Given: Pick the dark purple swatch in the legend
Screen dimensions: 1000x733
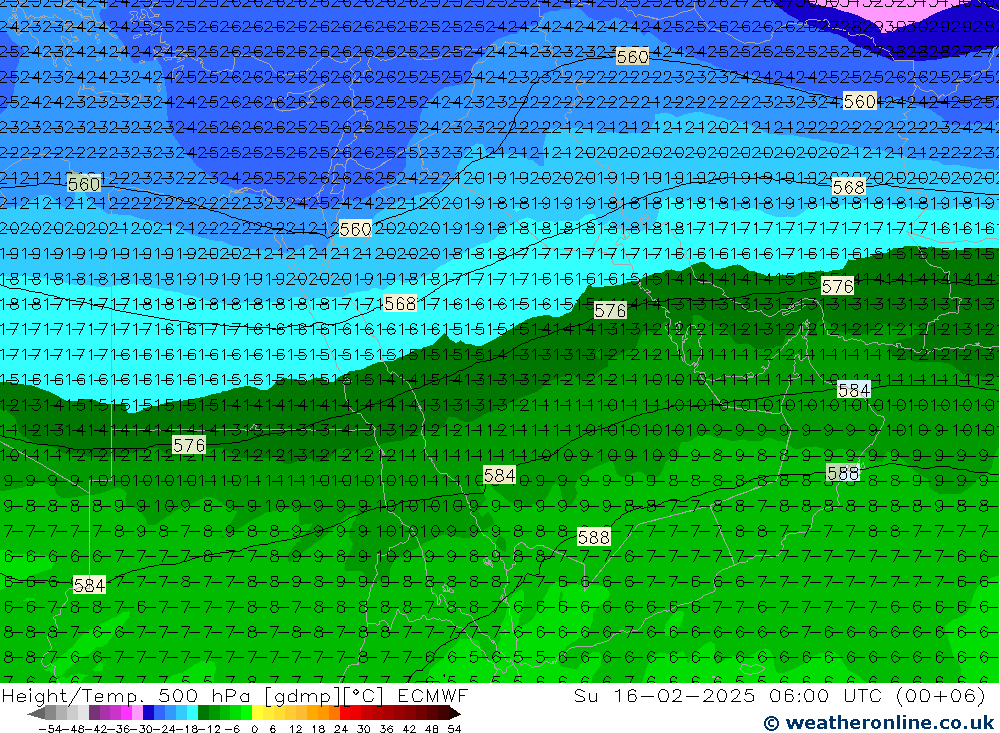Looking at the screenshot, I should click(x=94, y=713).
